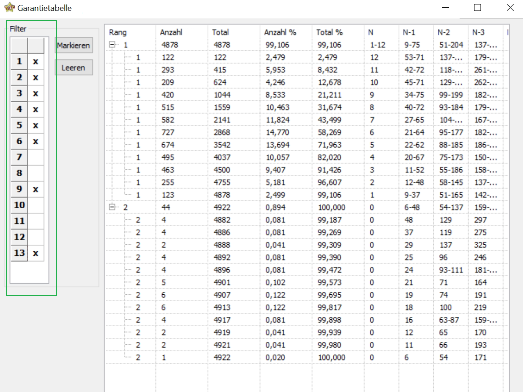Select filter row header 11

click(19, 221)
